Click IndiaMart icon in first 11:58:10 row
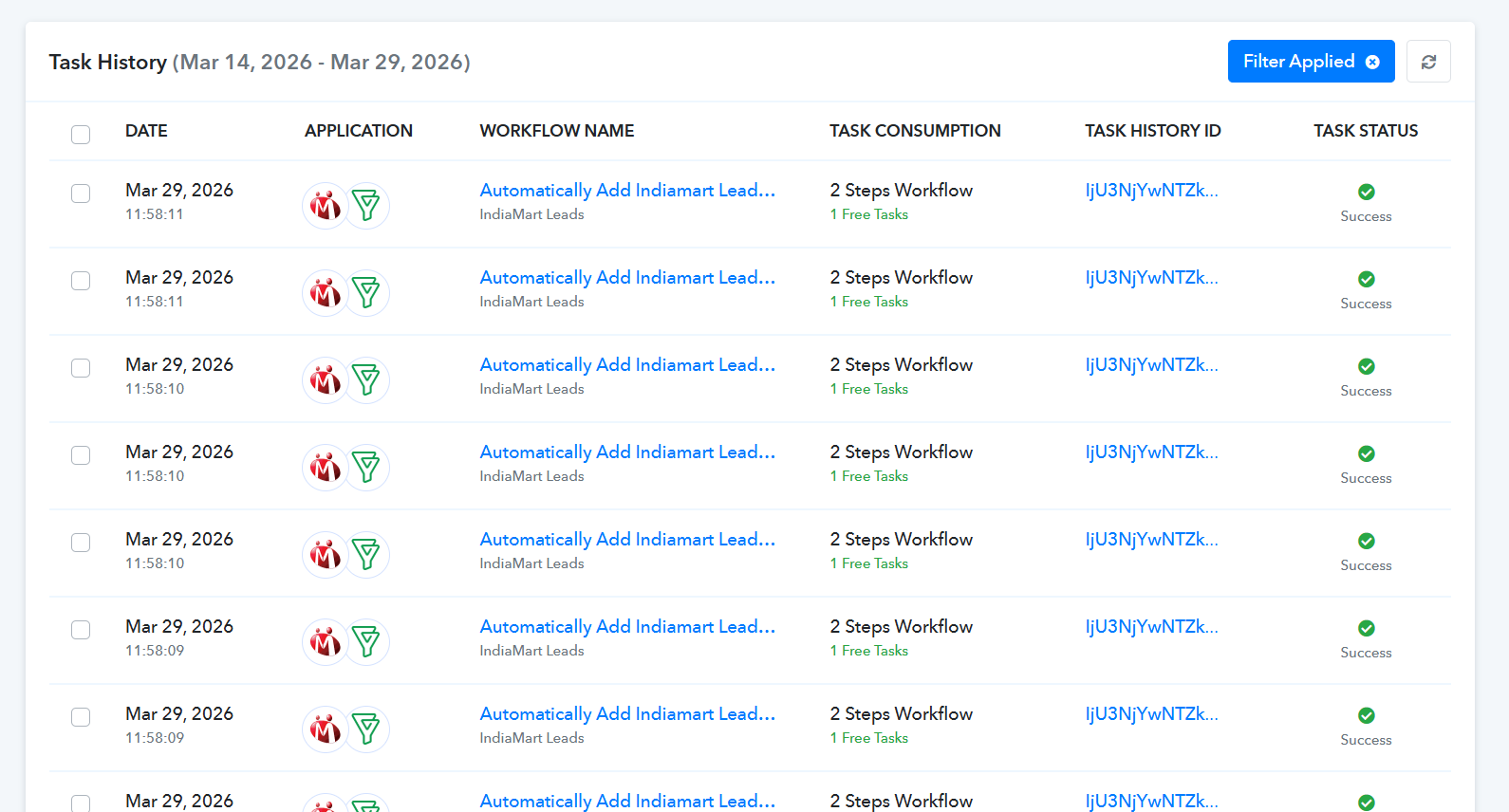The width and height of the screenshot is (1509, 812). (x=326, y=380)
